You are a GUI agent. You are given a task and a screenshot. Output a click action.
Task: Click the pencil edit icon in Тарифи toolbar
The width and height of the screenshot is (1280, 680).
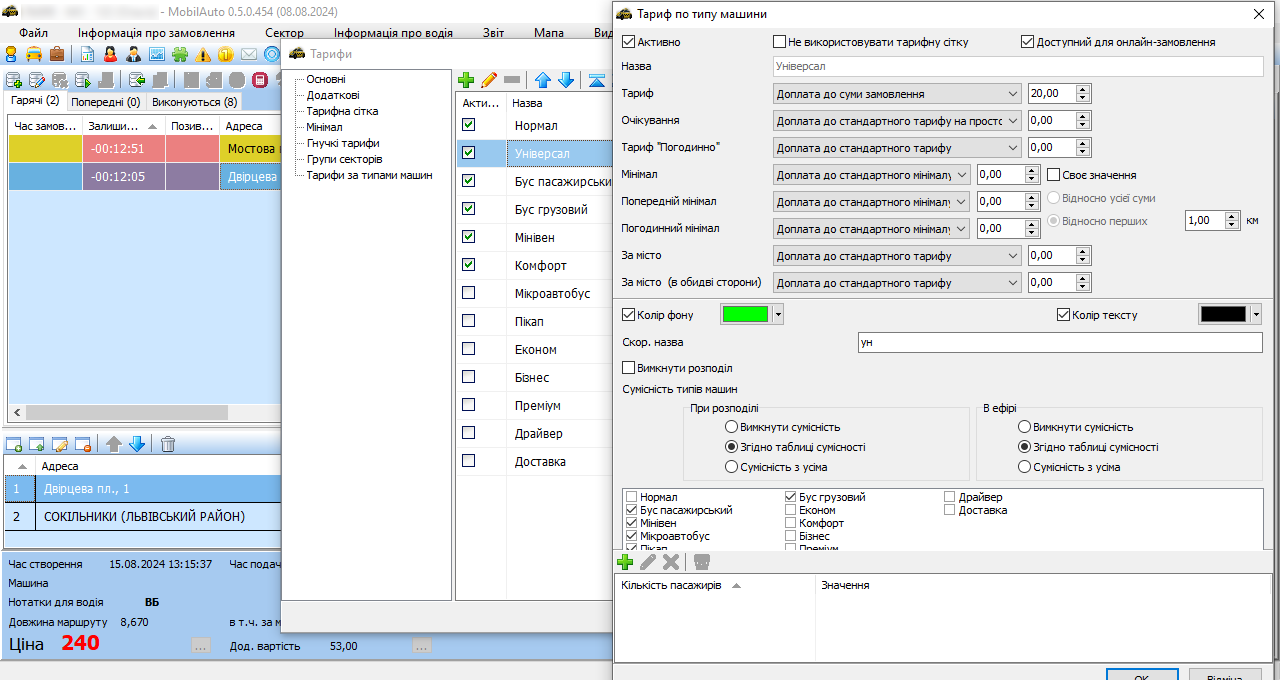489,80
